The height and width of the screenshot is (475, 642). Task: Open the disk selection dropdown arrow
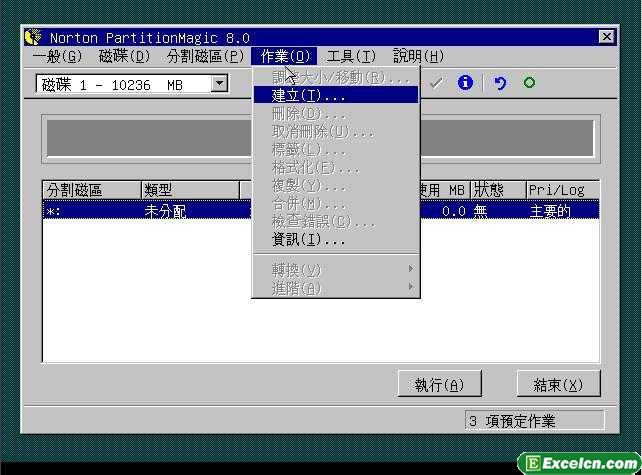click(x=220, y=85)
